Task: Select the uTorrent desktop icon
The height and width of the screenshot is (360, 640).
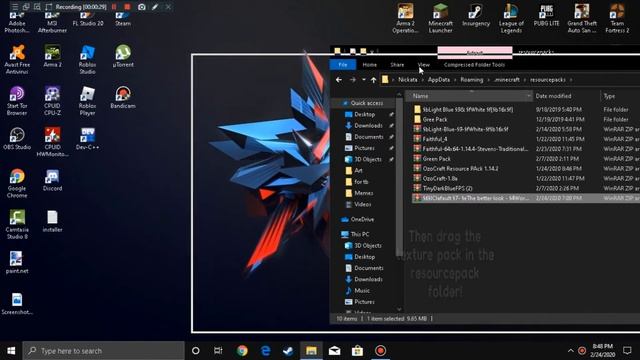Action: coord(123,56)
